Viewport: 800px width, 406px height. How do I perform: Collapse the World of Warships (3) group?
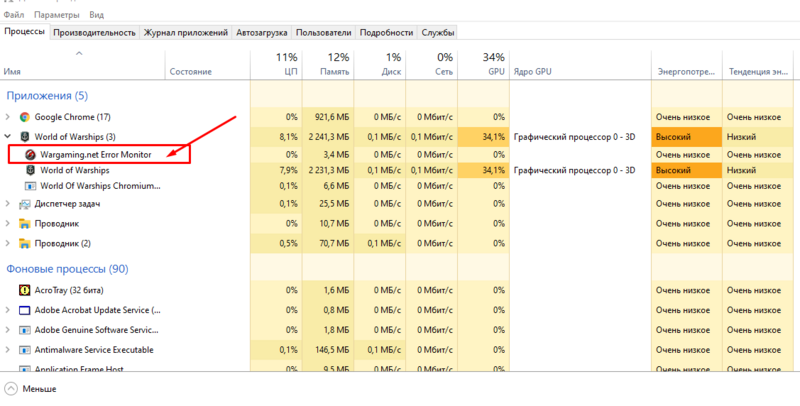pos(7,137)
